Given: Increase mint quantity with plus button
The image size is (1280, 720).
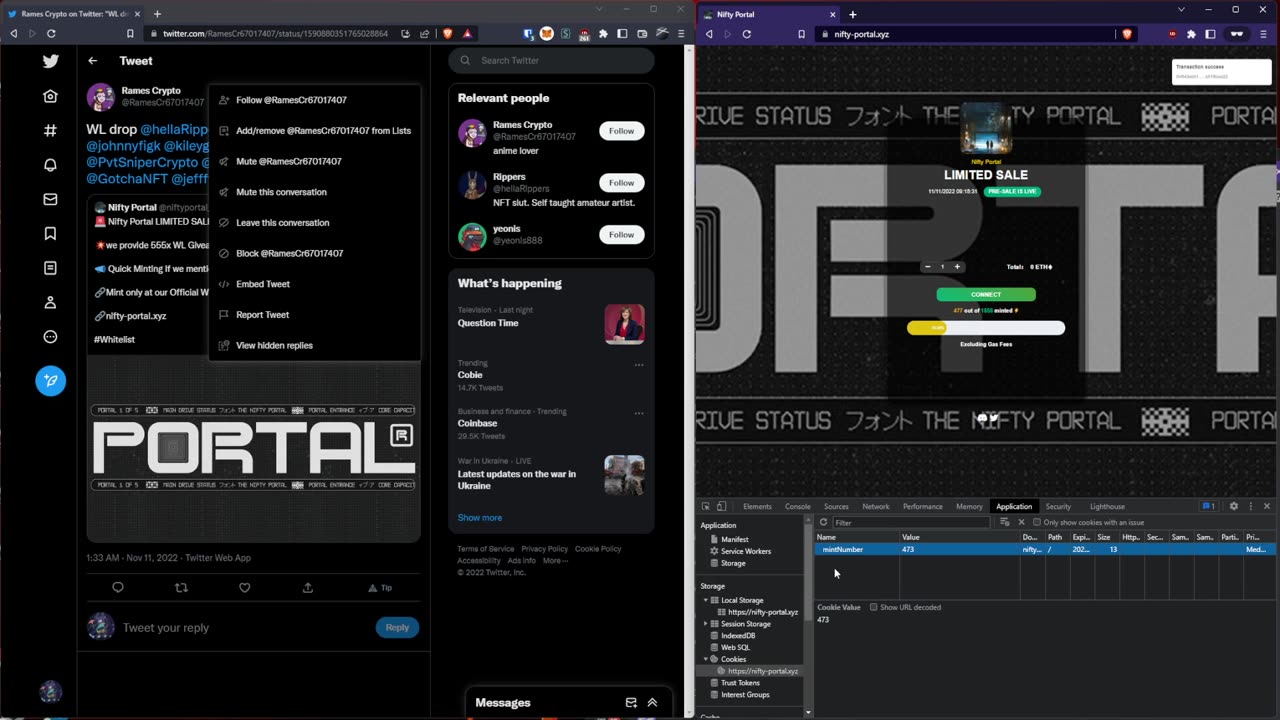Looking at the screenshot, I should (x=957, y=267).
